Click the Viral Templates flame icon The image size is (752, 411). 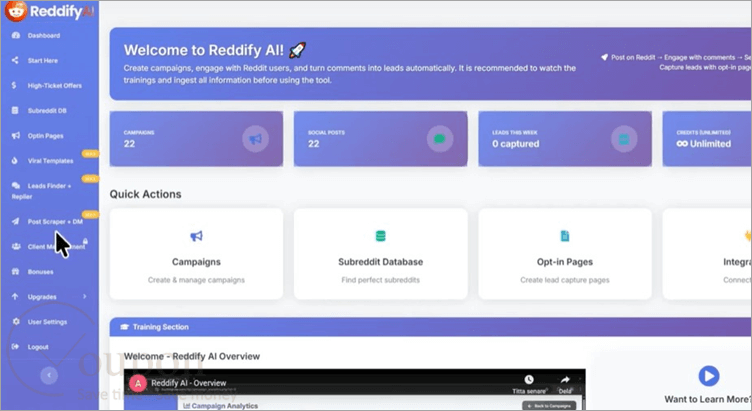click(x=14, y=161)
